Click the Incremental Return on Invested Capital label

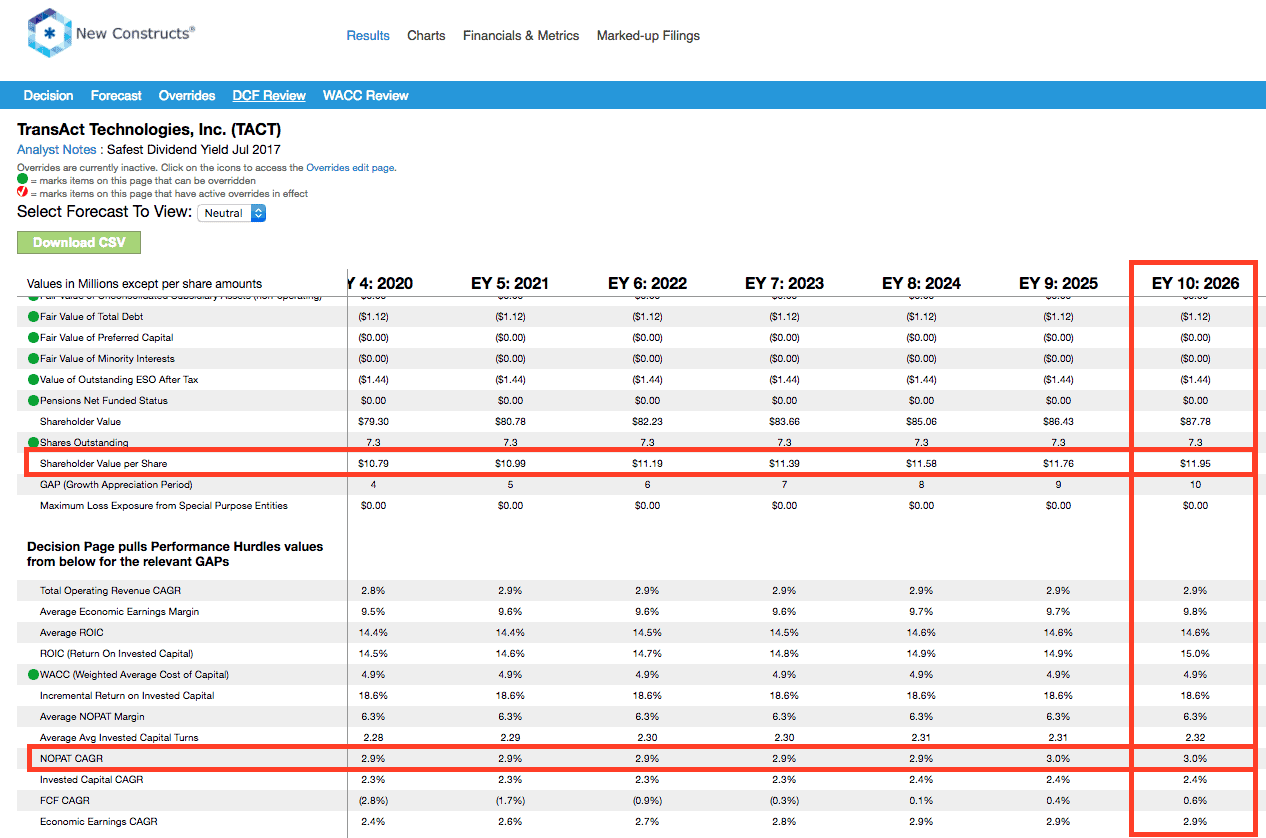[127, 696]
